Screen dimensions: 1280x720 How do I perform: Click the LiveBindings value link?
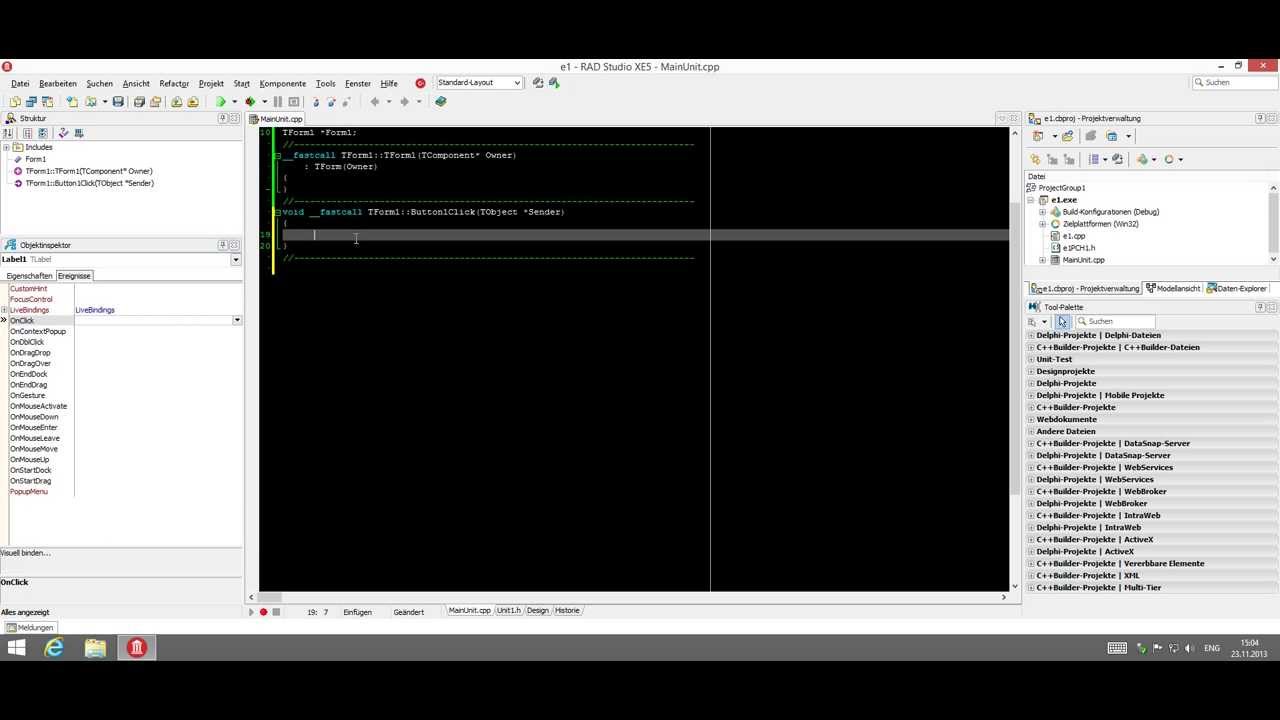95,310
